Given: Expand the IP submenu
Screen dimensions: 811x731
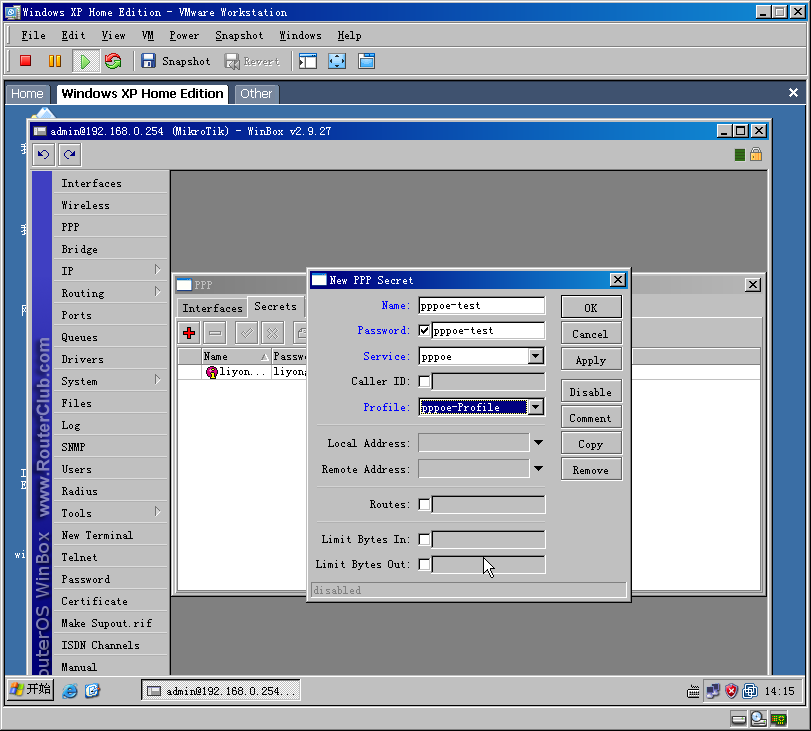Looking at the screenshot, I should [158, 270].
